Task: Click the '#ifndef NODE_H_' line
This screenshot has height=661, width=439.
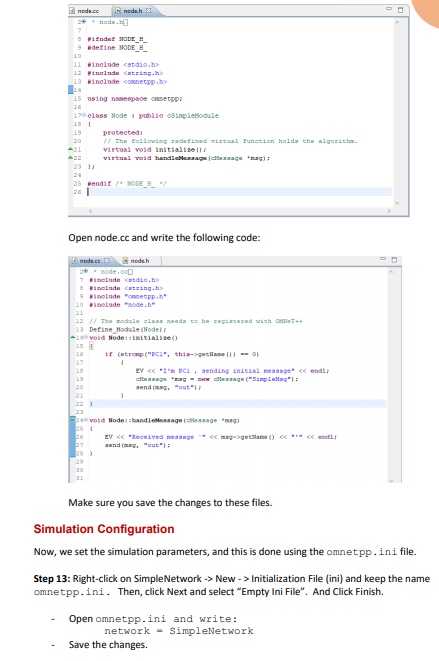Action: (x=117, y=39)
